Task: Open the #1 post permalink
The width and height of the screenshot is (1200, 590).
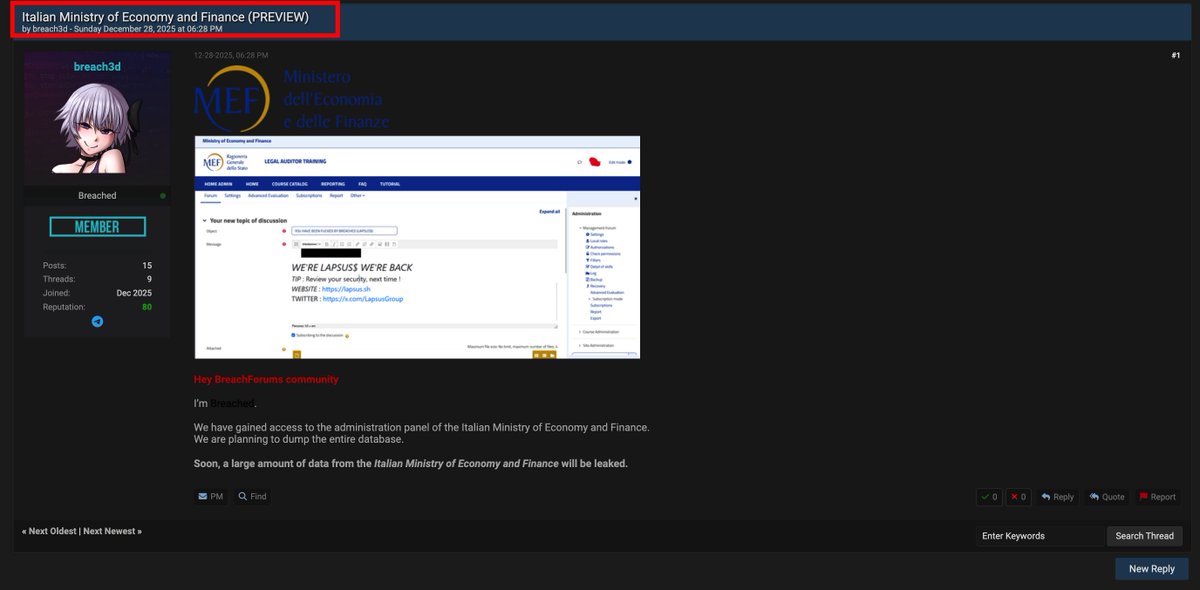Action: click(1176, 55)
